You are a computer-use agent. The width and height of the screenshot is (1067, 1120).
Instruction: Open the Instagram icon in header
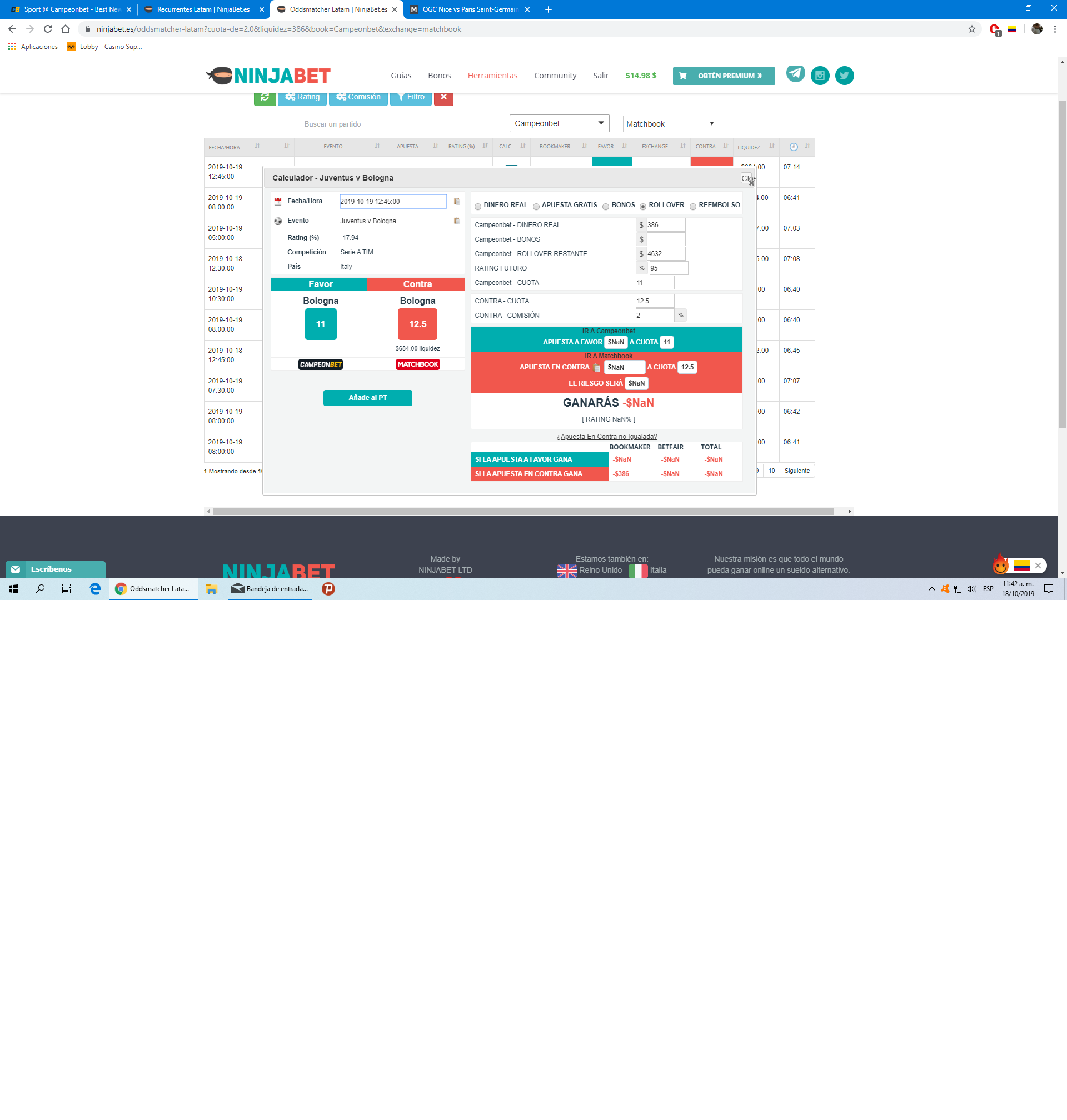pyautogui.click(x=820, y=76)
